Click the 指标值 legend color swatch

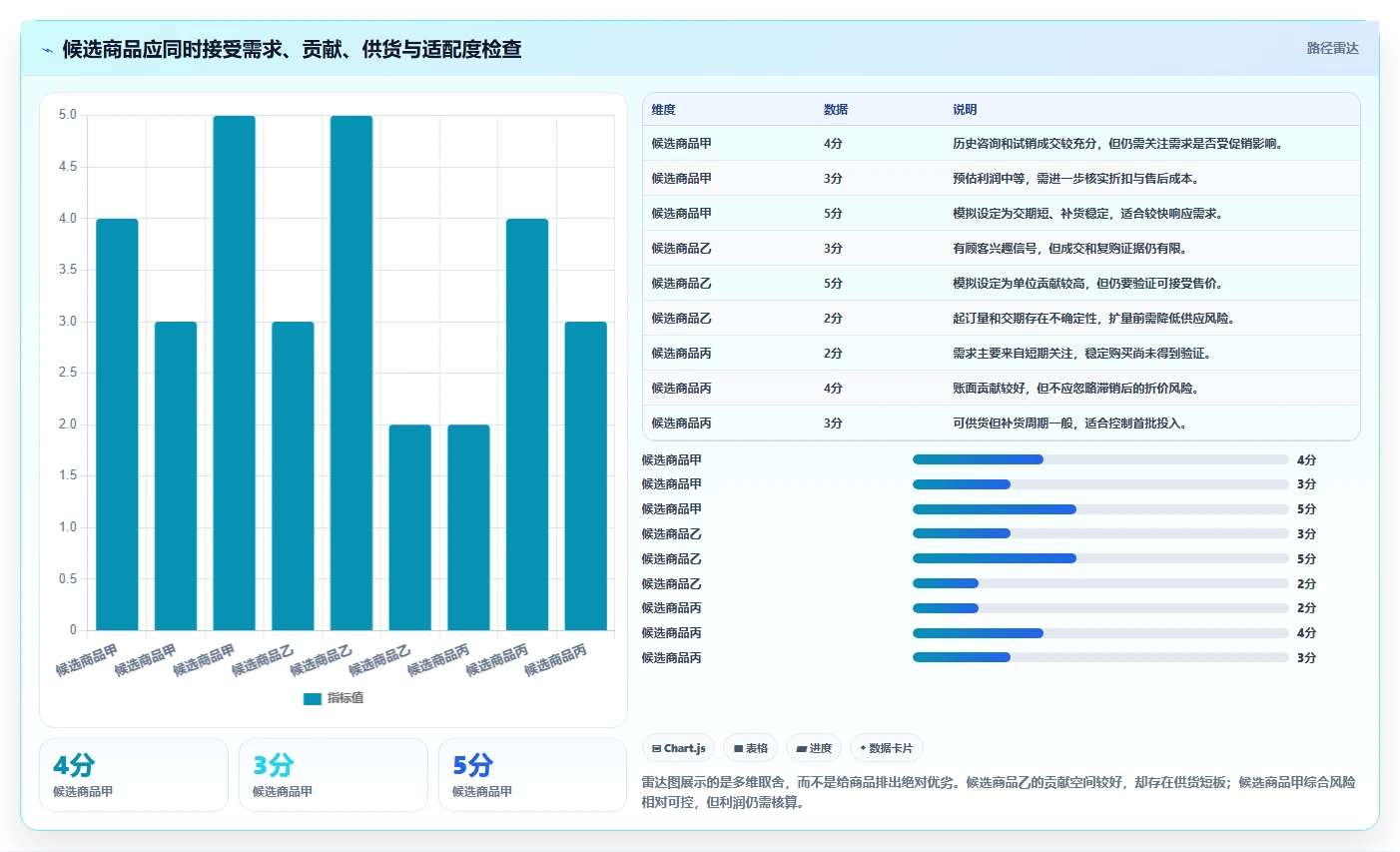point(313,698)
